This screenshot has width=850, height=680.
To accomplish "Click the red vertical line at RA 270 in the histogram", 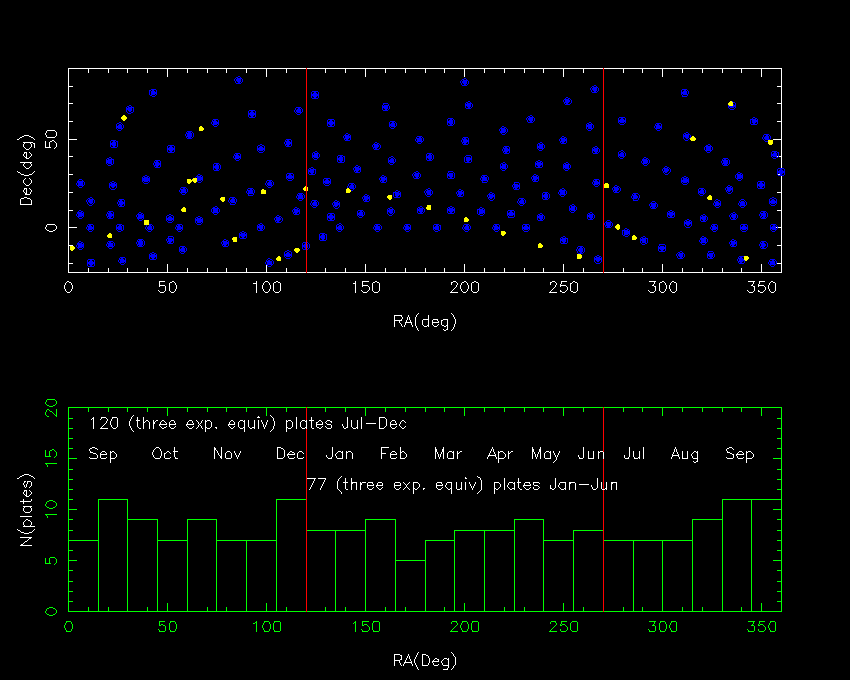I will coord(603,509).
